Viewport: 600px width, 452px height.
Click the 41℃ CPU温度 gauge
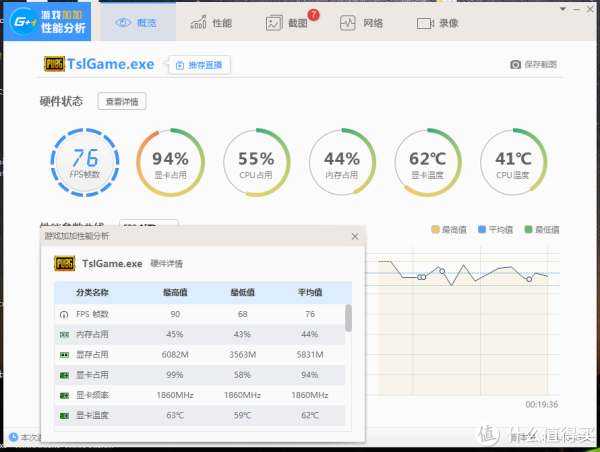pyautogui.click(x=513, y=162)
